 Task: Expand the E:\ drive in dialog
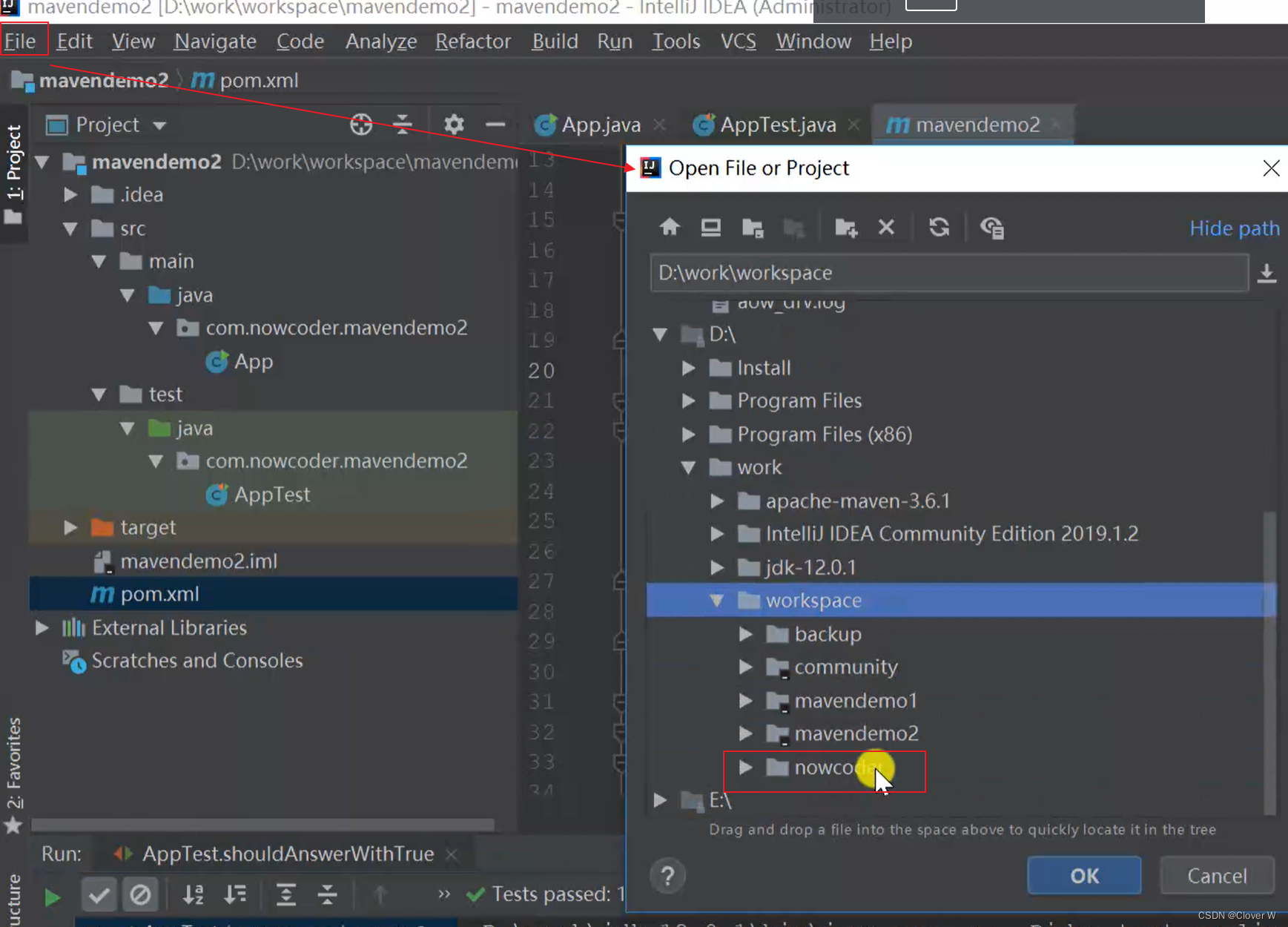[660, 800]
